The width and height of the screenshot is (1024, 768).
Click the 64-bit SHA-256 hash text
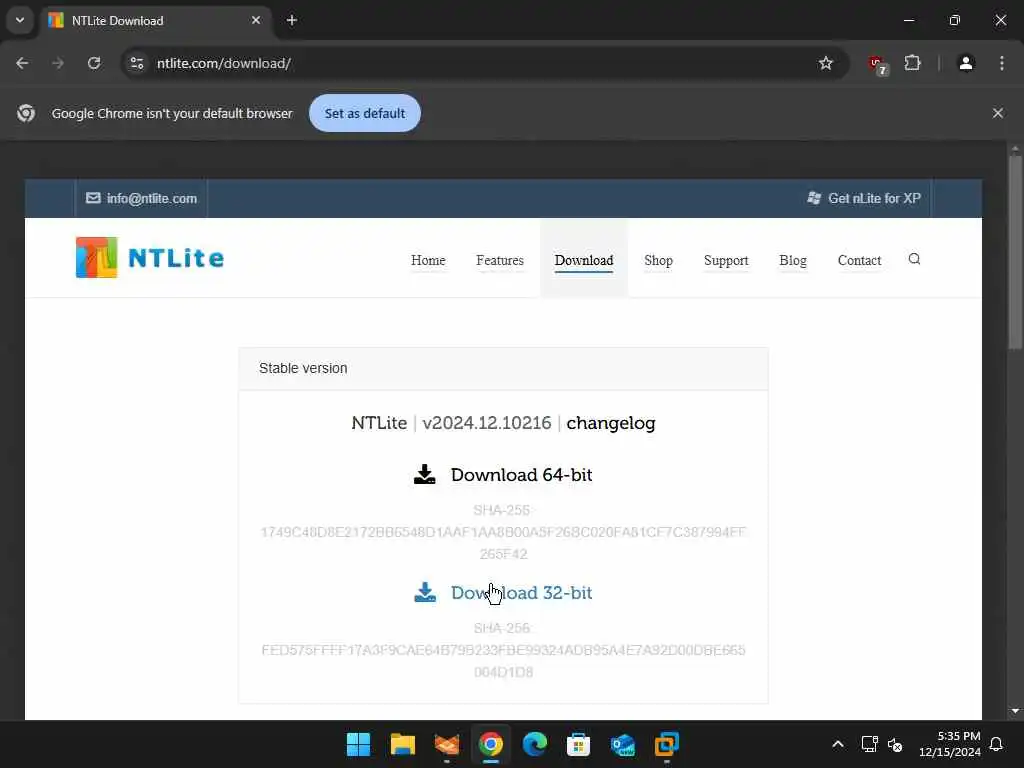[x=503, y=543]
